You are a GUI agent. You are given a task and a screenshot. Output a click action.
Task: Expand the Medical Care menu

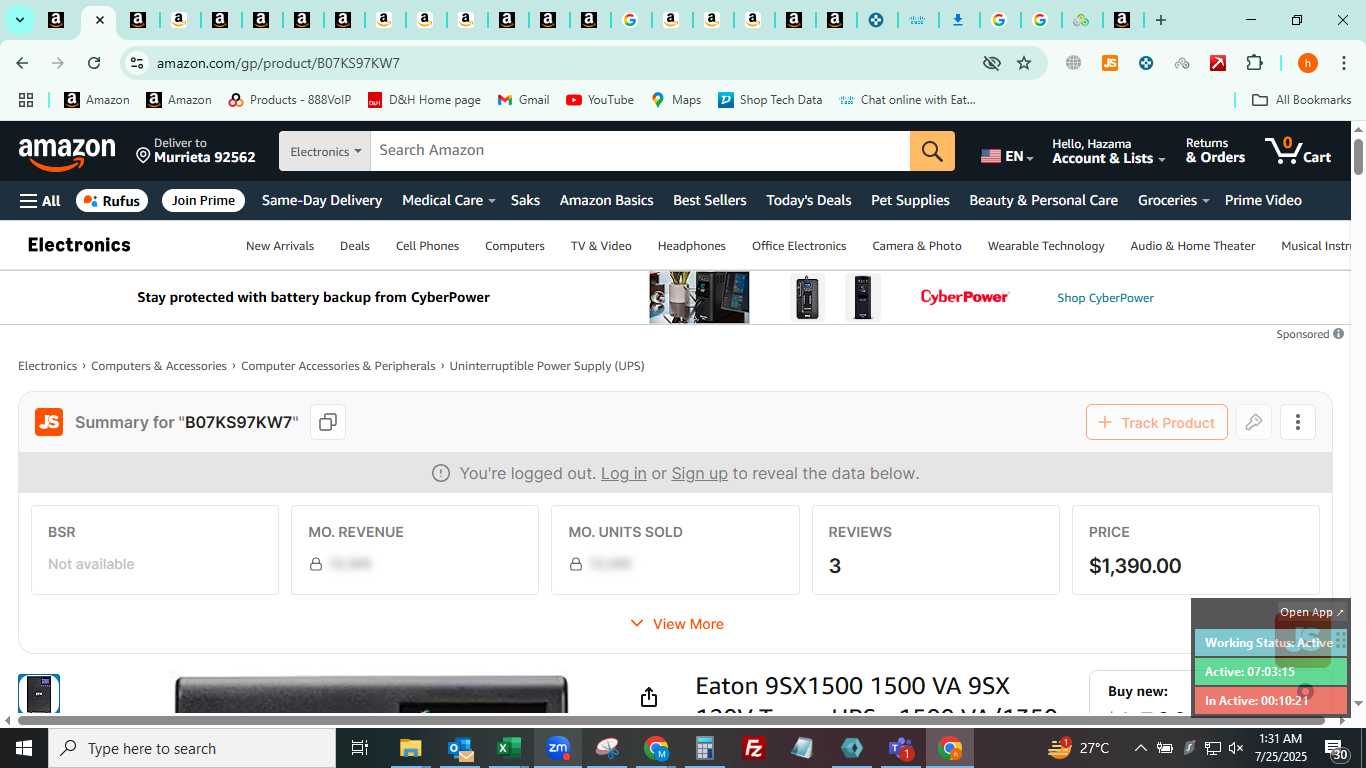[448, 201]
